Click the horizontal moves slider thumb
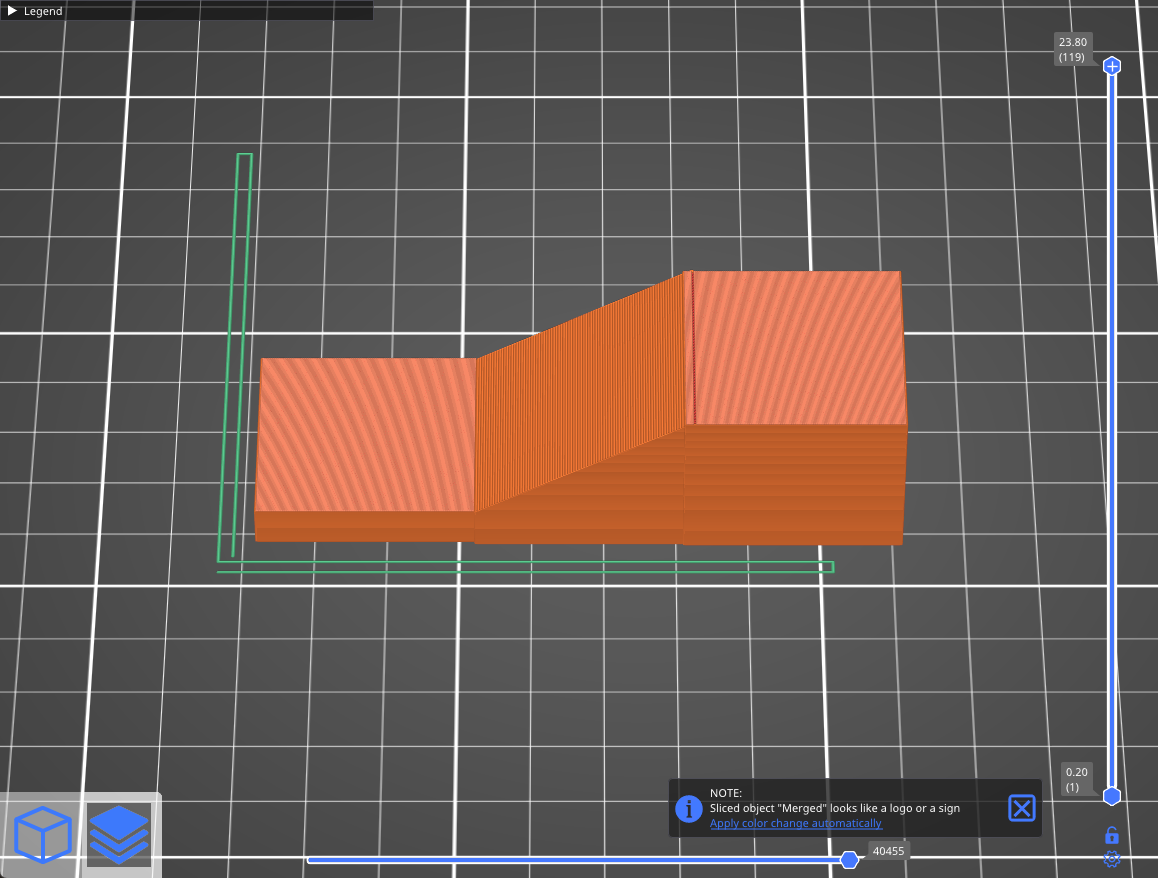1158x878 pixels. tap(849, 859)
